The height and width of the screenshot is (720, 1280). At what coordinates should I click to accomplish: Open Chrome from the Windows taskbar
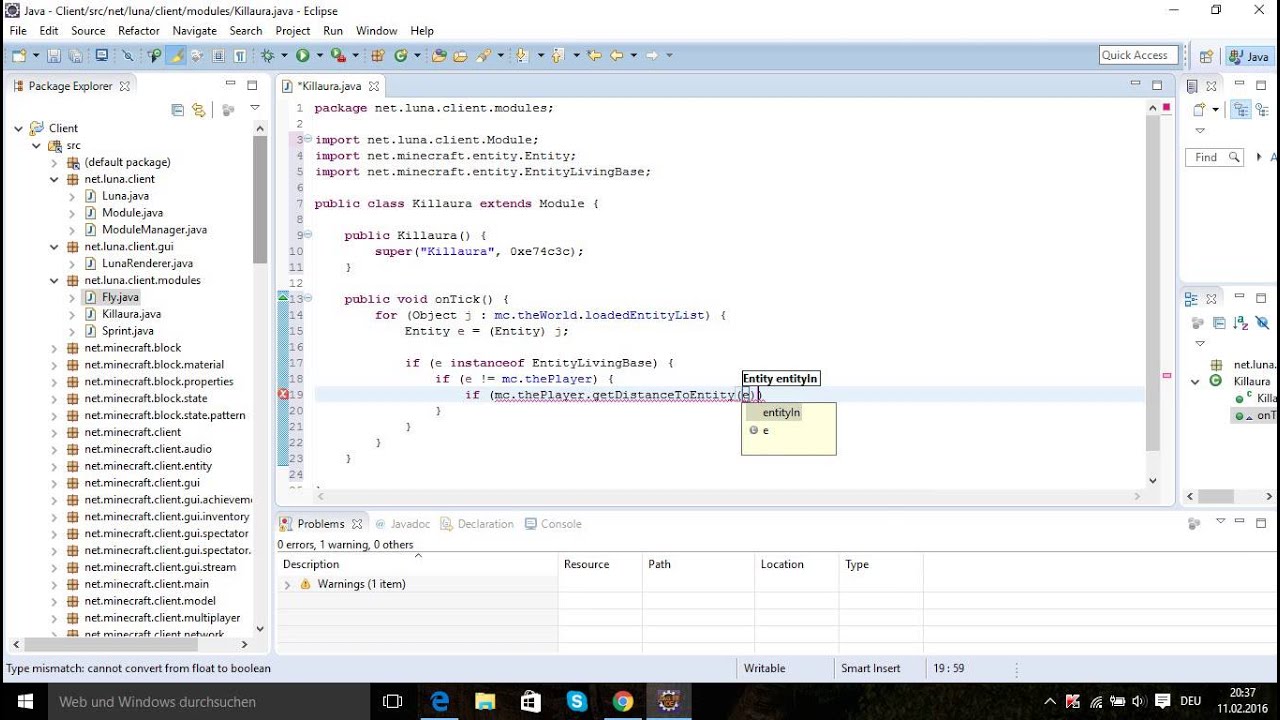[622, 701]
